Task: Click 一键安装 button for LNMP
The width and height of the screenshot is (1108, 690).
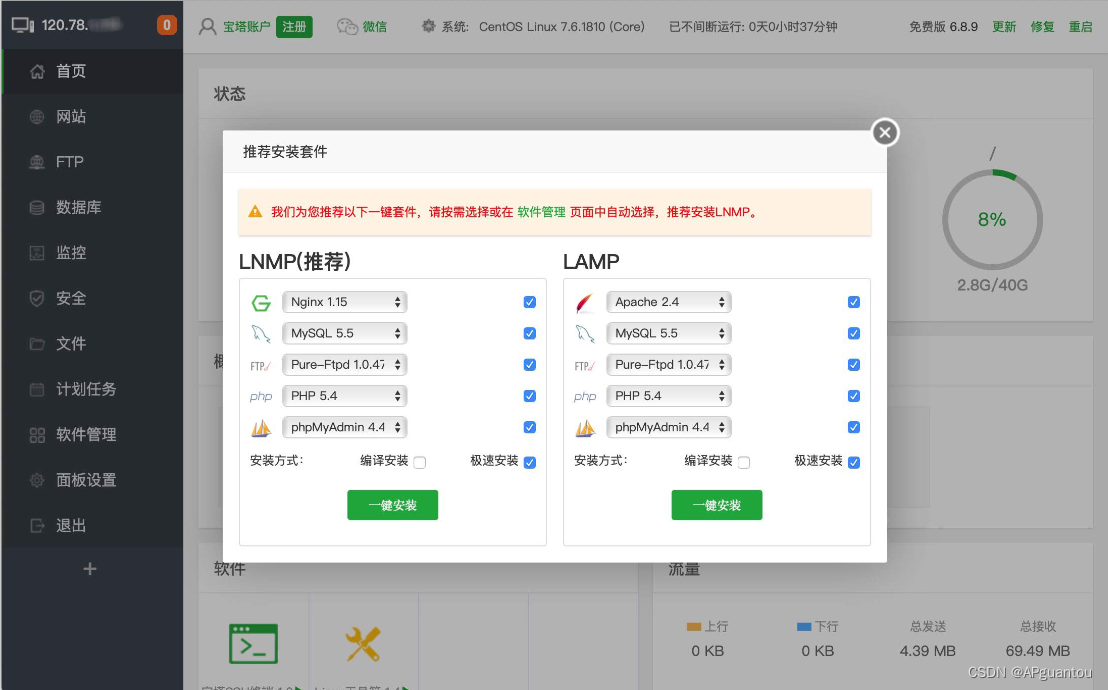Action: pos(392,505)
